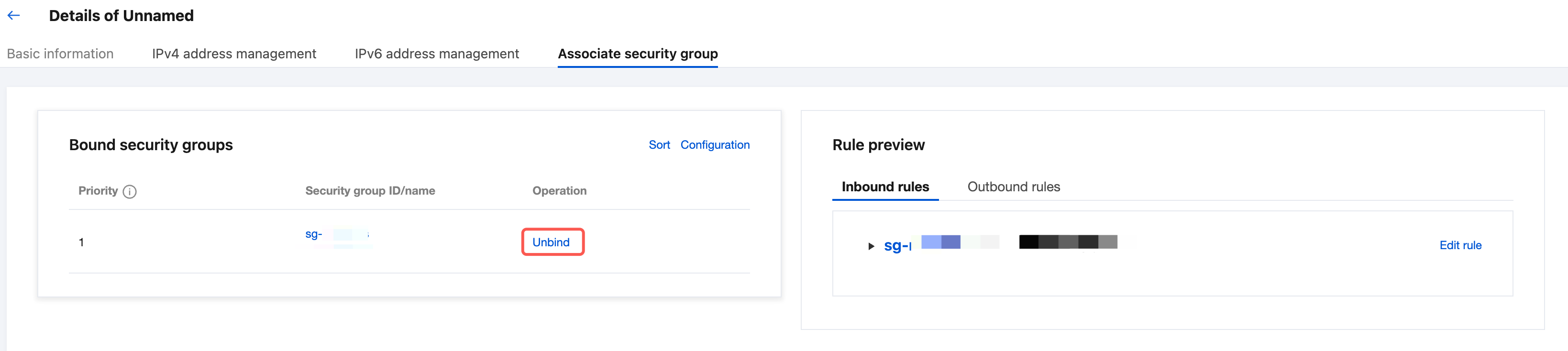
Task: Expand the security group rule triangle
Action: coord(871,246)
